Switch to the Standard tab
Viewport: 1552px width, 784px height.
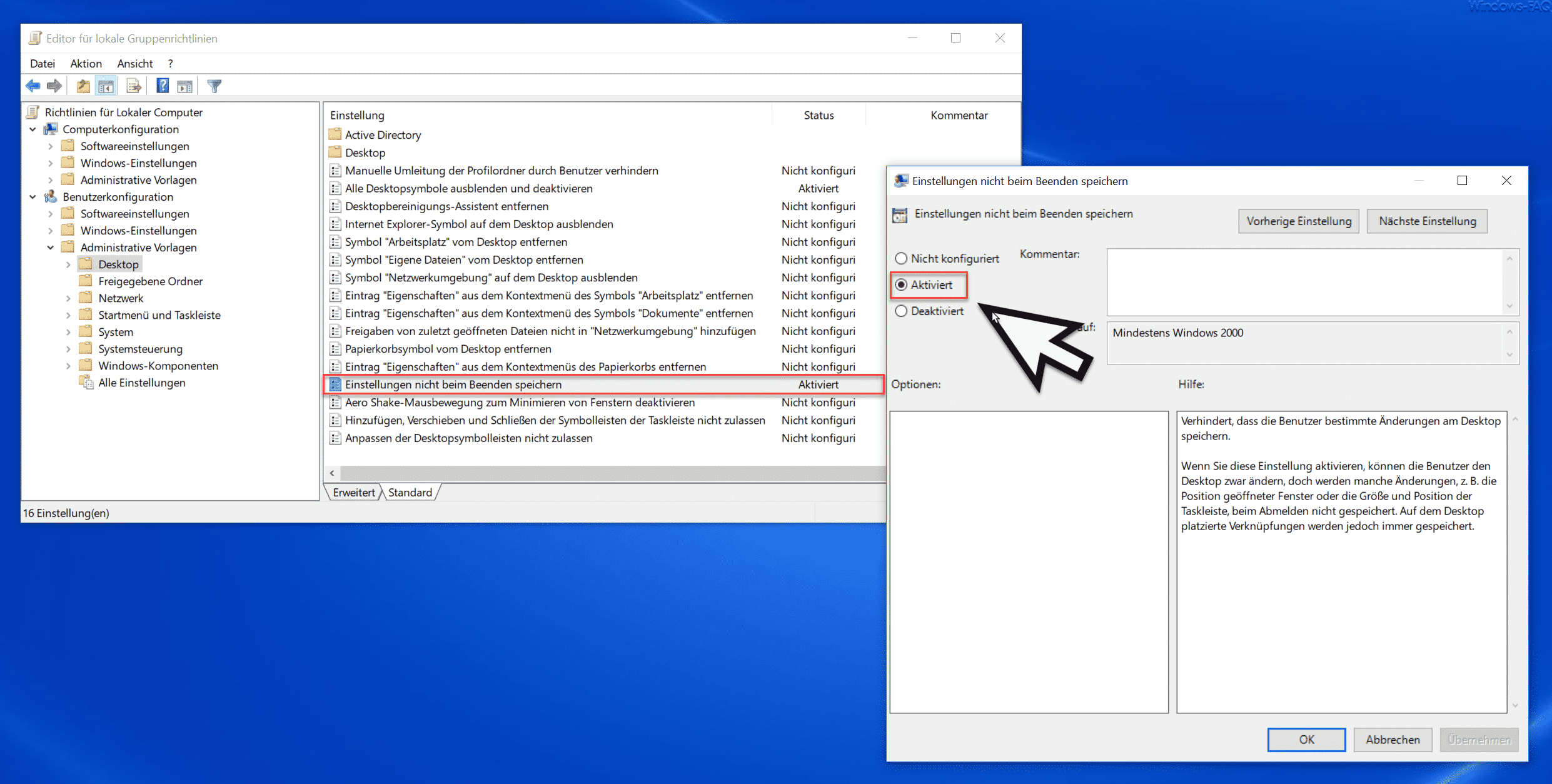pyautogui.click(x=410, y=492)
